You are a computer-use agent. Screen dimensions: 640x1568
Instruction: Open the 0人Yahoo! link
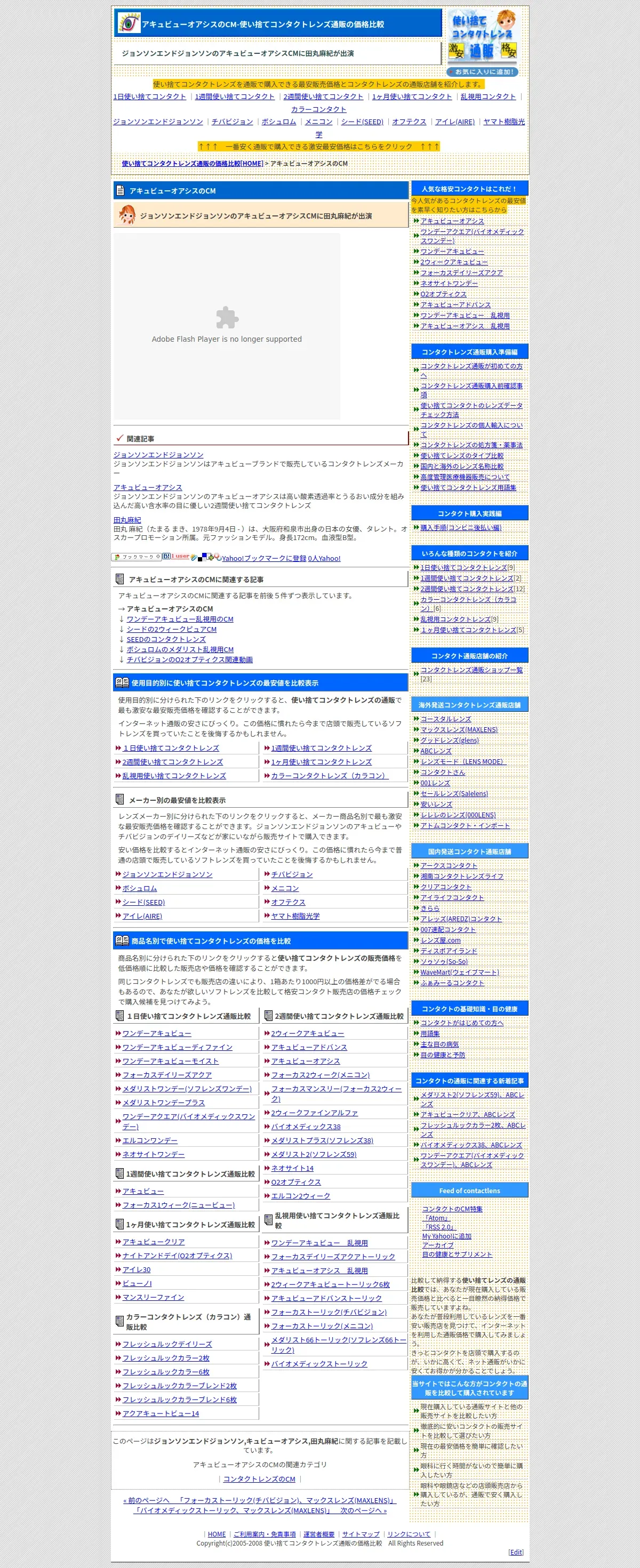coord(324,558)
